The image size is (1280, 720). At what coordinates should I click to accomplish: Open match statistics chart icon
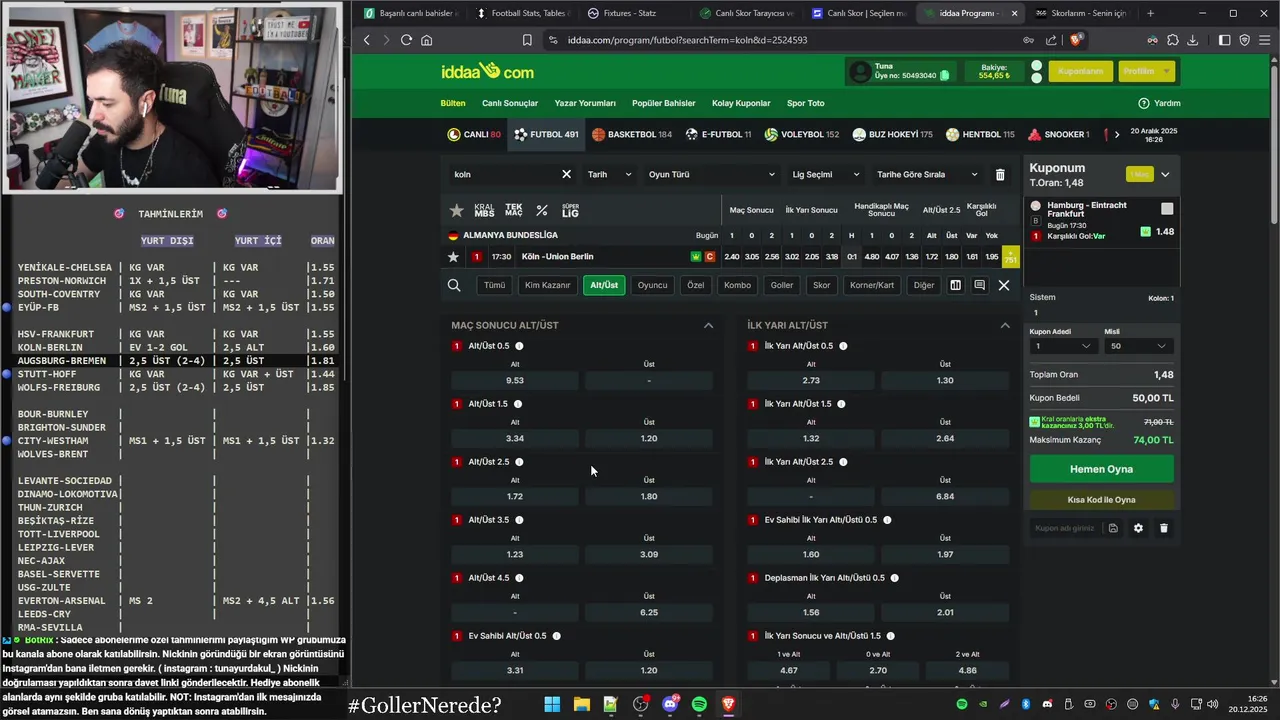tap(955, 285)
